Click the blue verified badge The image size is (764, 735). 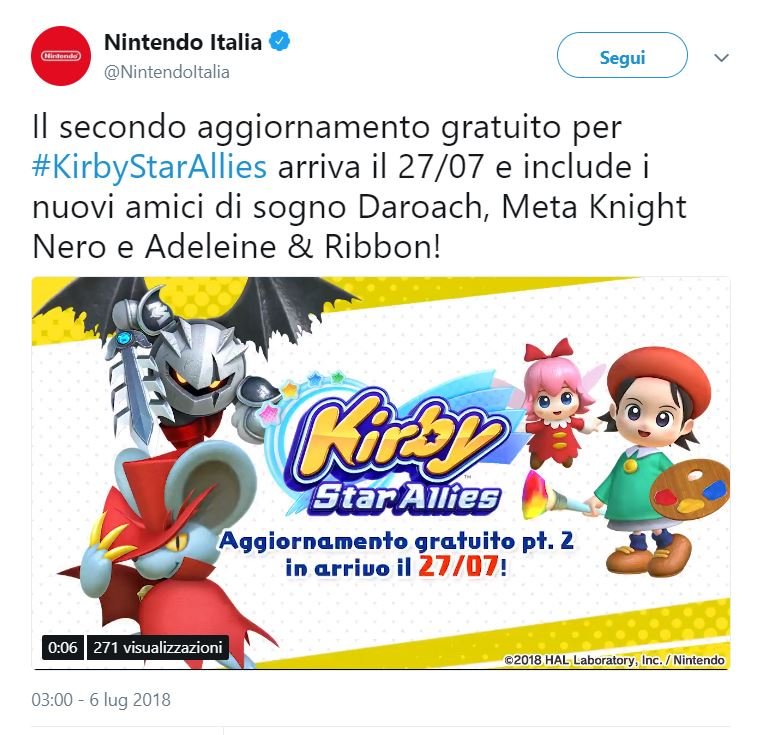(x=280, y=42)
